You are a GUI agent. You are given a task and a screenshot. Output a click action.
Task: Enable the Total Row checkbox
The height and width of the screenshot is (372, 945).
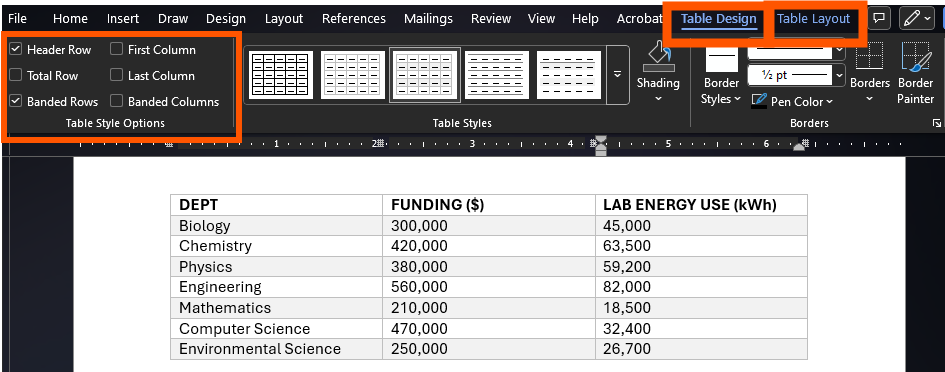coord(16,75)
